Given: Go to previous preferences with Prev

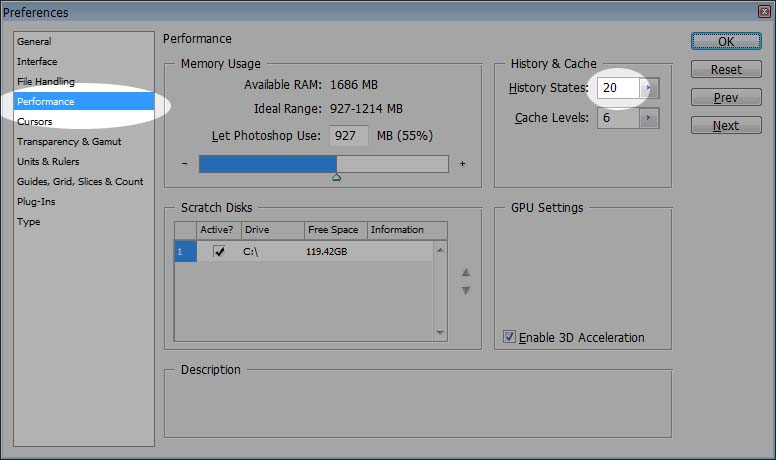Looking at the screenshot, I should [726, 98].
